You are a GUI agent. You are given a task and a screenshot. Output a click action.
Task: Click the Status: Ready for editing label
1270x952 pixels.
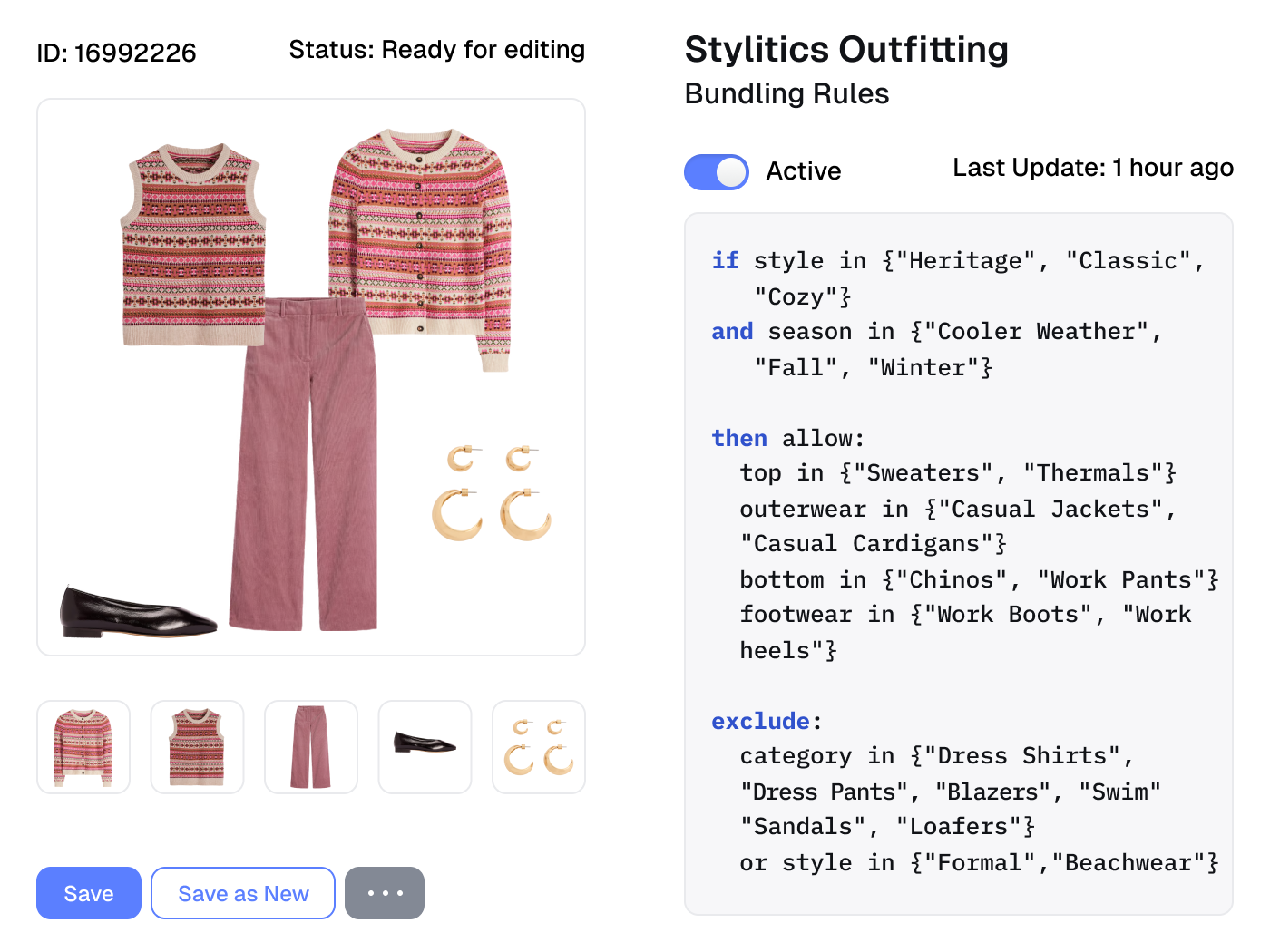pos(436,49)
